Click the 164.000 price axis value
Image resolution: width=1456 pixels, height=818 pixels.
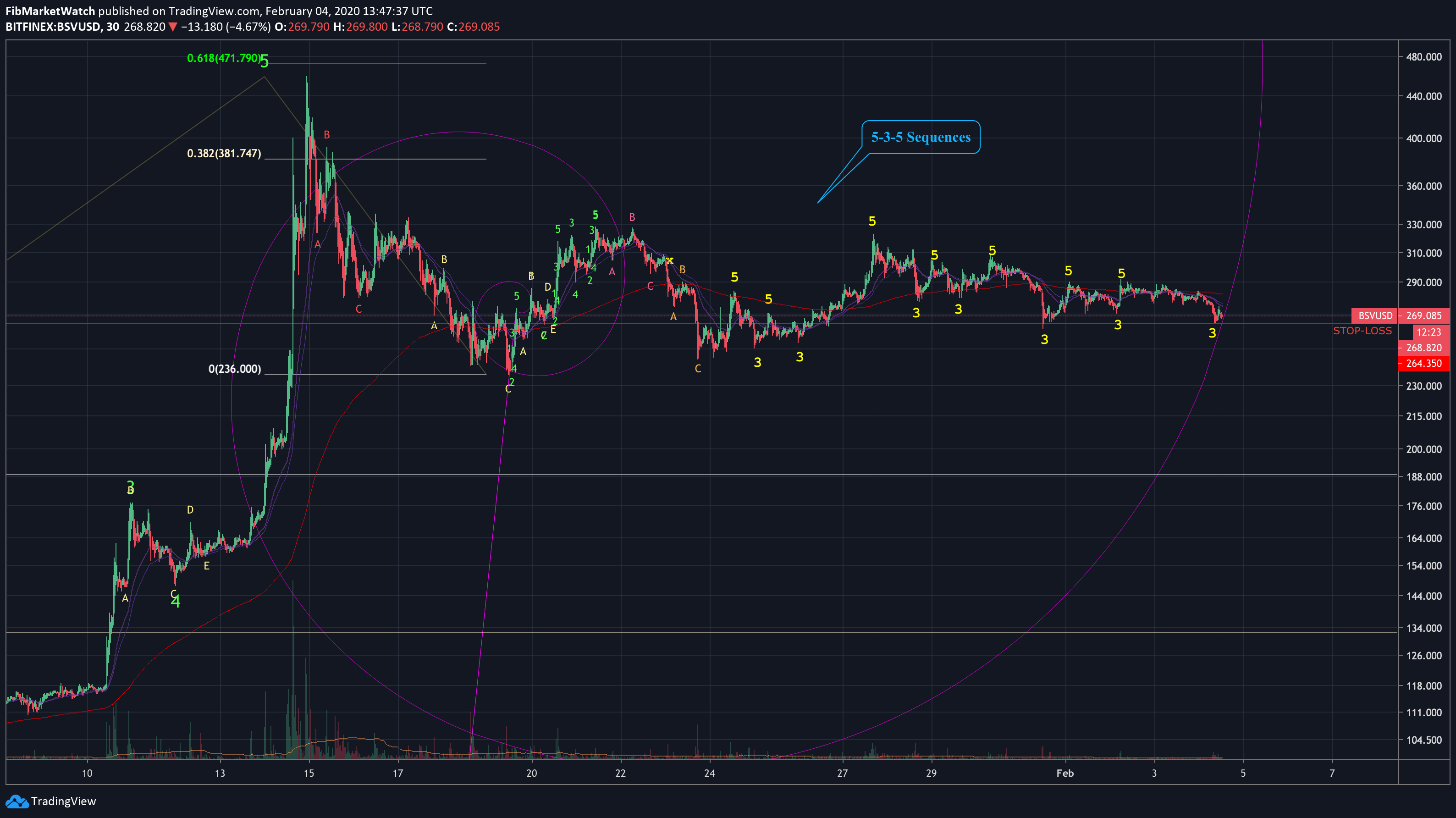coord(1424,538)
